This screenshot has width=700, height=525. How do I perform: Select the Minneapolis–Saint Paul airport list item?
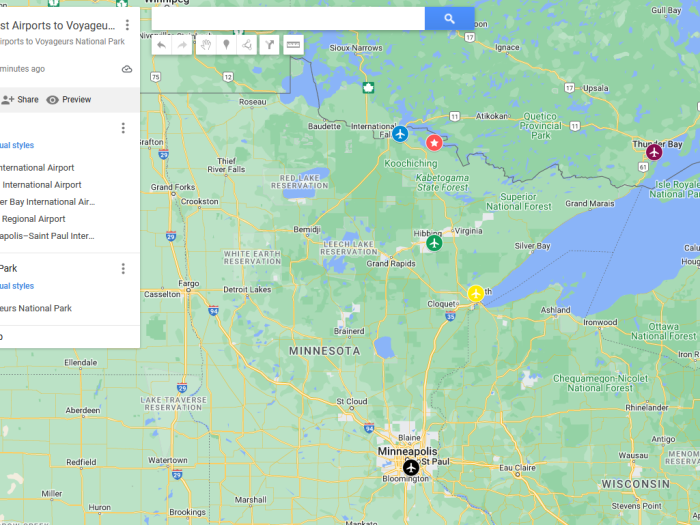(x=47, y=236)
